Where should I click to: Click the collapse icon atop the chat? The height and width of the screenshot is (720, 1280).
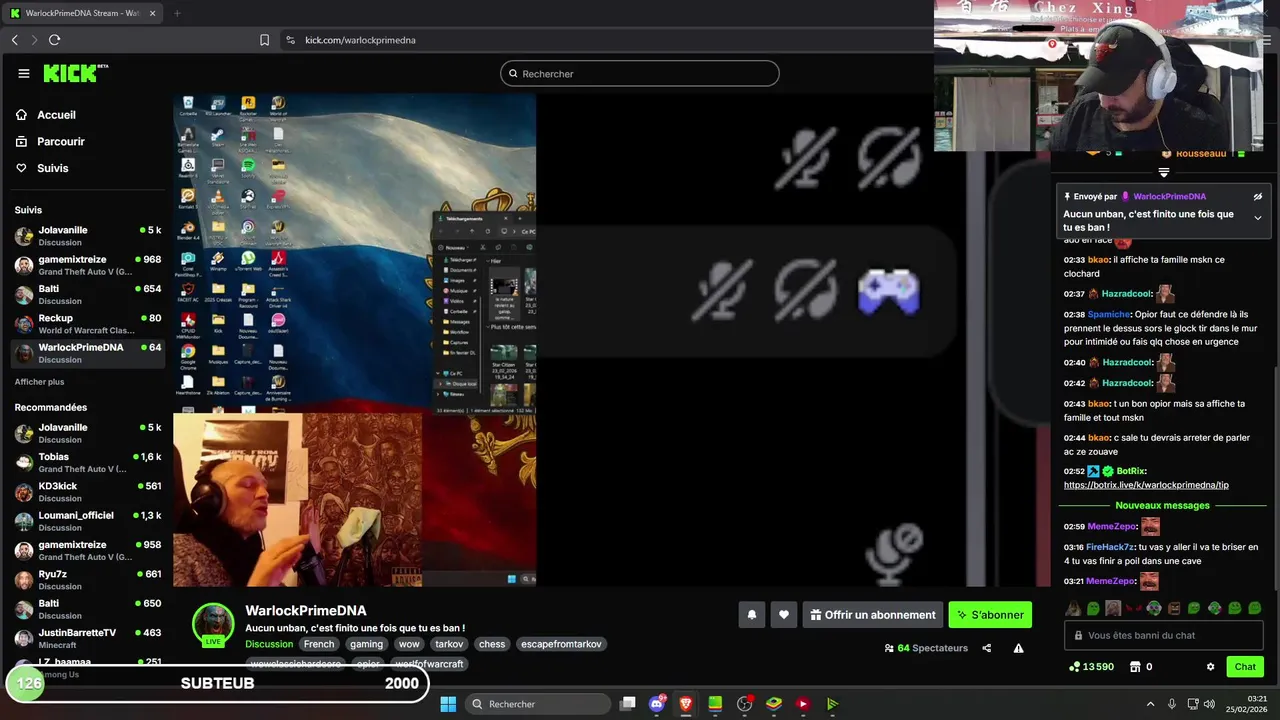(1163, 172)
